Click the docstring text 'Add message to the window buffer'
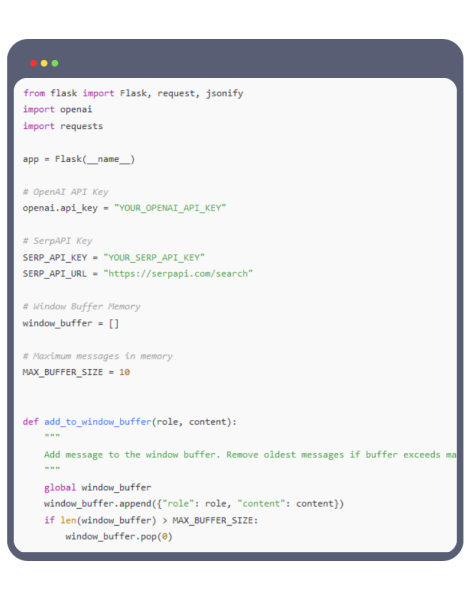The width and height of the screenshot is (470, 600). 130,455
